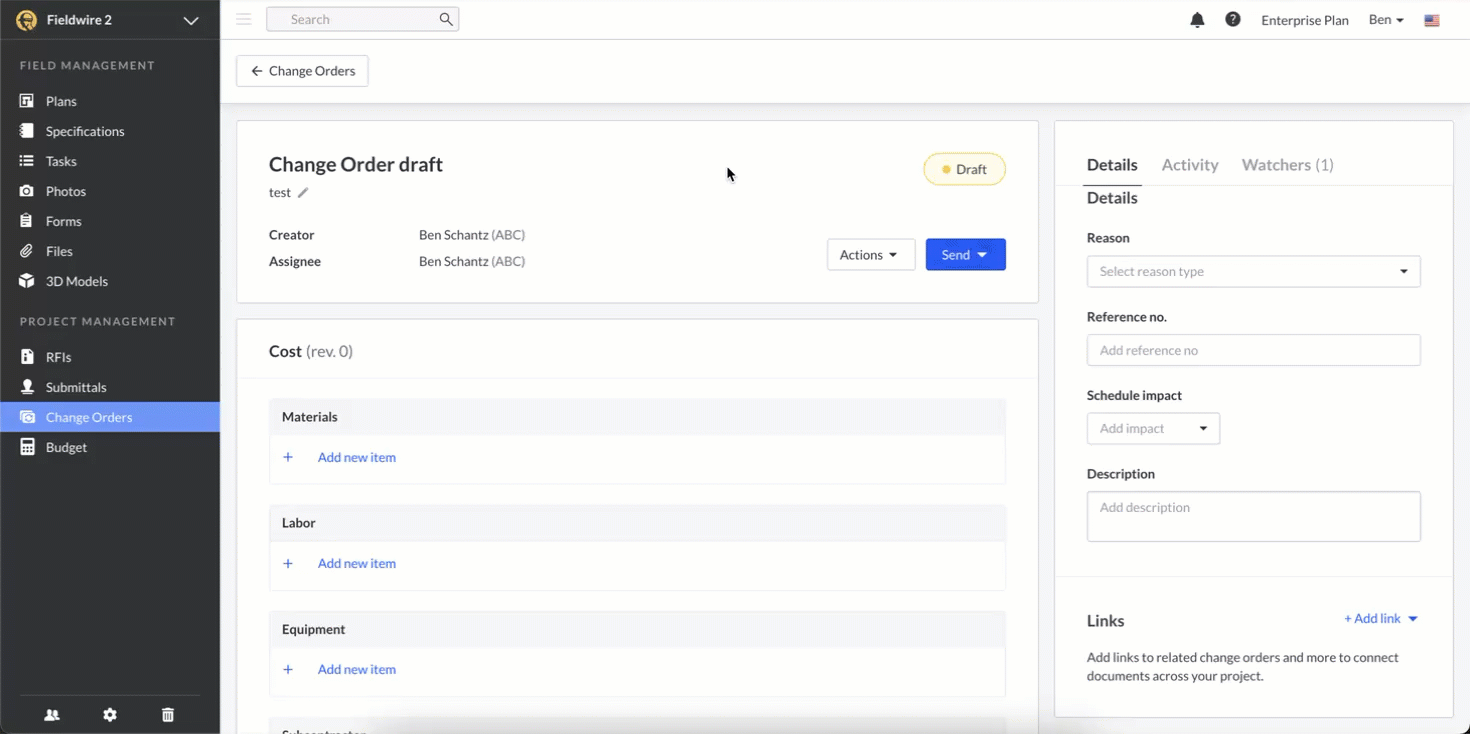
Task: Open Budget in the sidebar
Action: [x=66, y=447]
